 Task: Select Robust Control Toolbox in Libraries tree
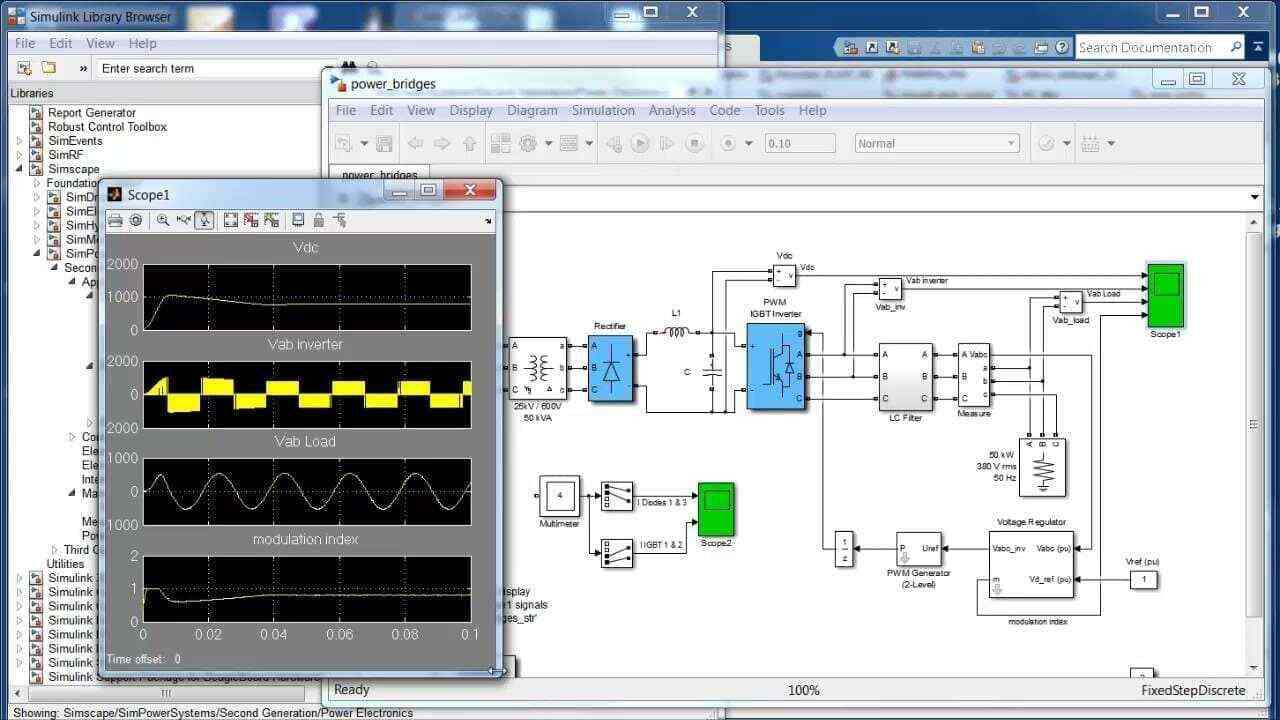(107, 127)
